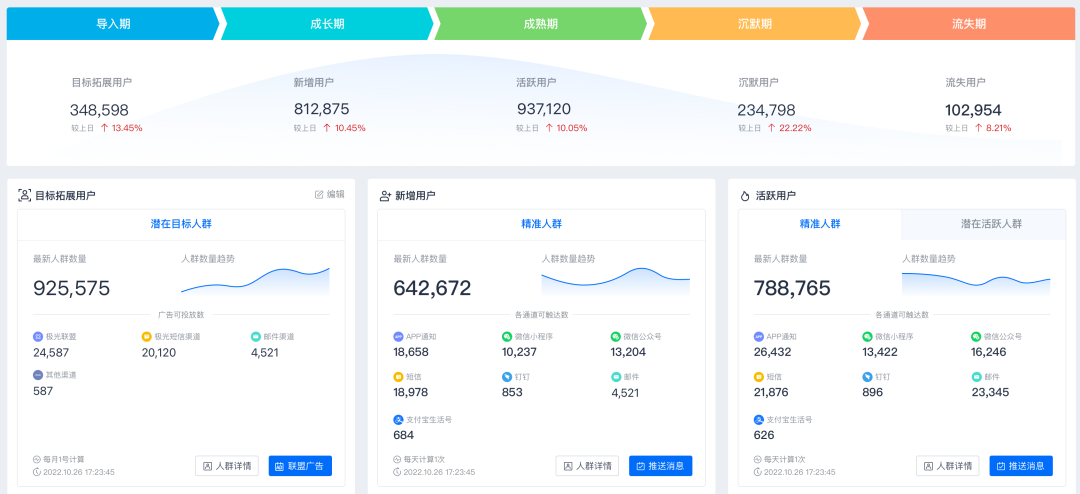
Task: Click 短信 icon in 活跃用户 card
Action: 759,378
